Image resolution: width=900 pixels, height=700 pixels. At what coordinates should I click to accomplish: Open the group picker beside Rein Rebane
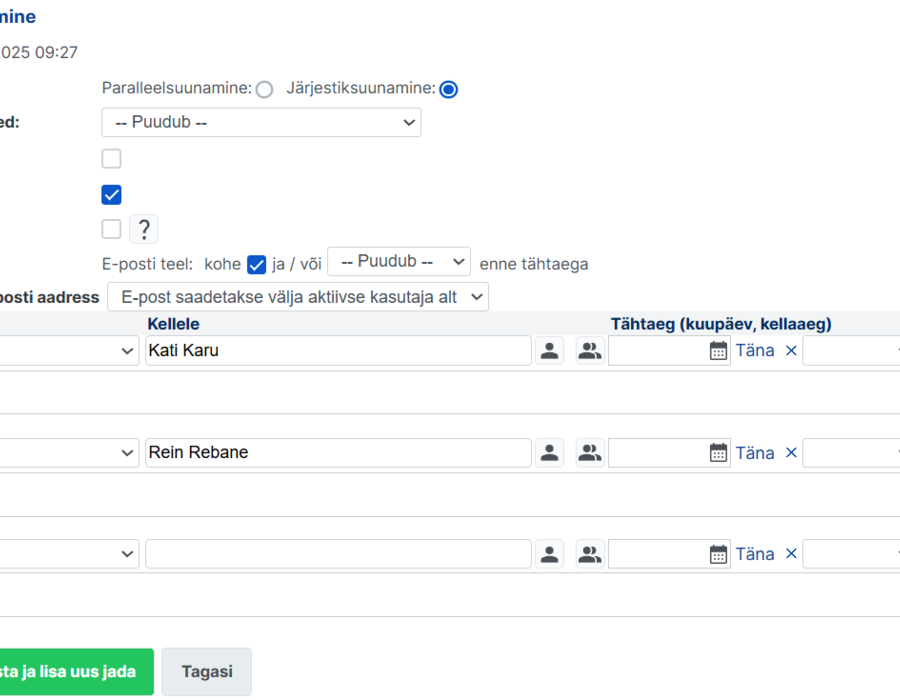[589, 453]
